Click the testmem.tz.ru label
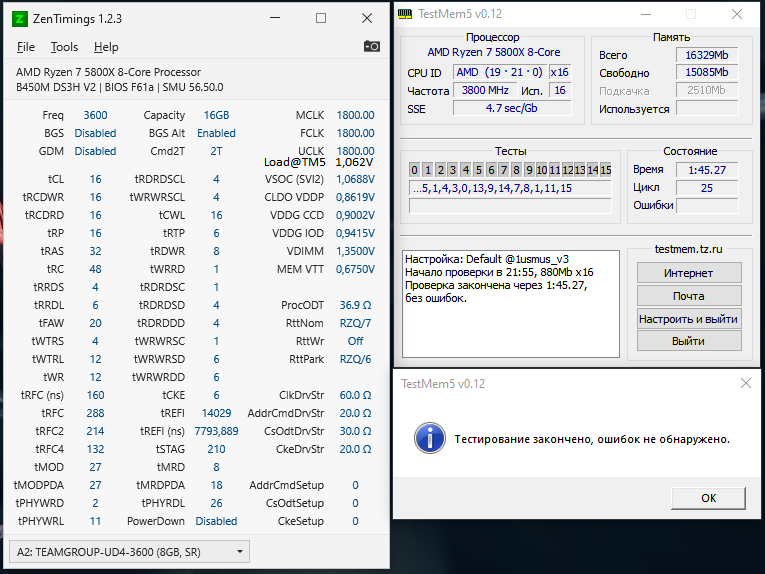The height and width of the screenshot is (574, 765). pyautogui.click(x=688, y=249)
